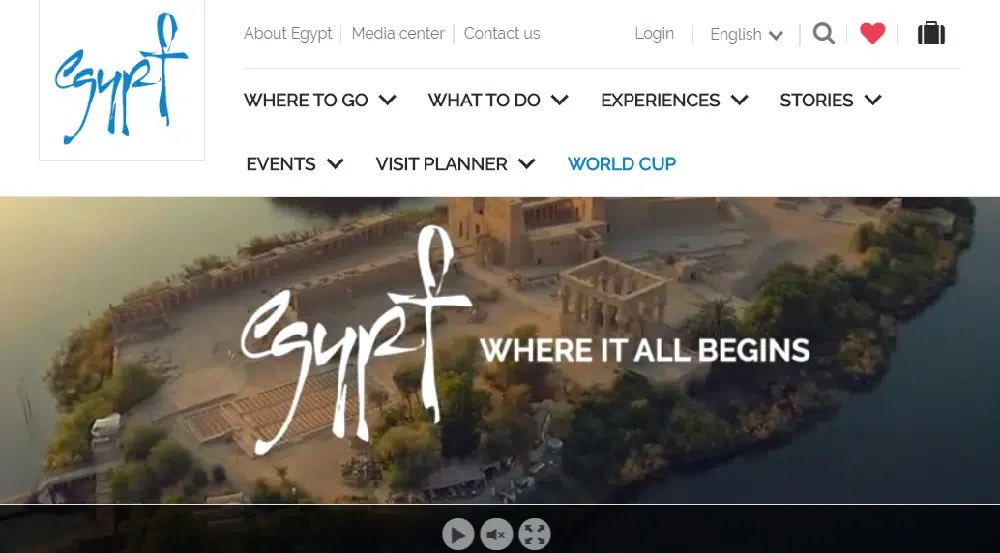This screenshot has height=553, width=1000.
Task: Go to the World Cup page
Action: point(622,164)
